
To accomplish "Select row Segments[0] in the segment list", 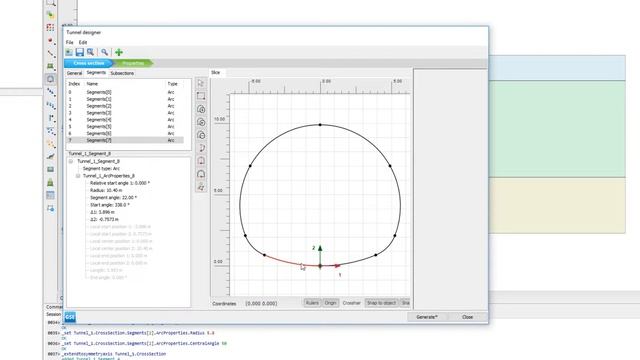I will point(125,92).
